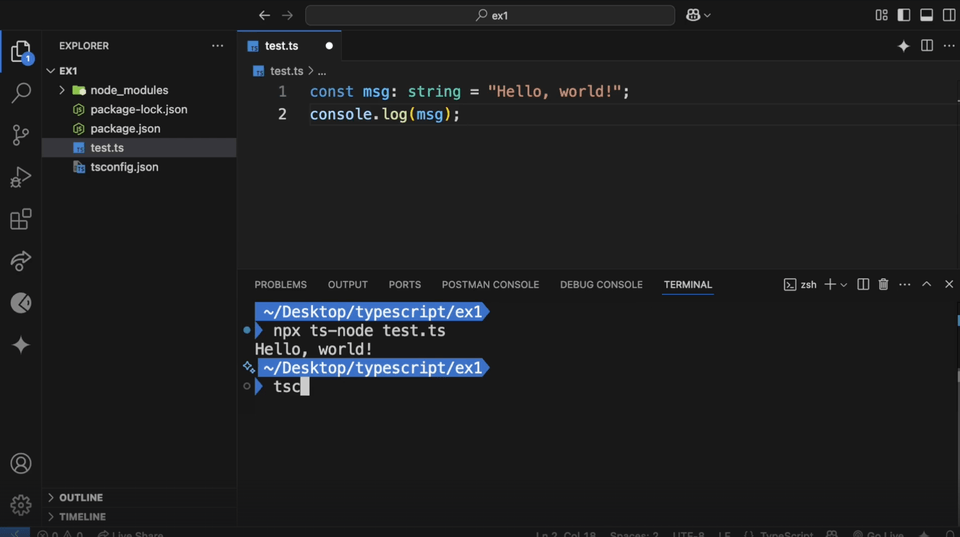The height and width of the screenshot is (537, 960).
Task: Open the Postman icon in activity bar
Action: click(x=21, y=303)
